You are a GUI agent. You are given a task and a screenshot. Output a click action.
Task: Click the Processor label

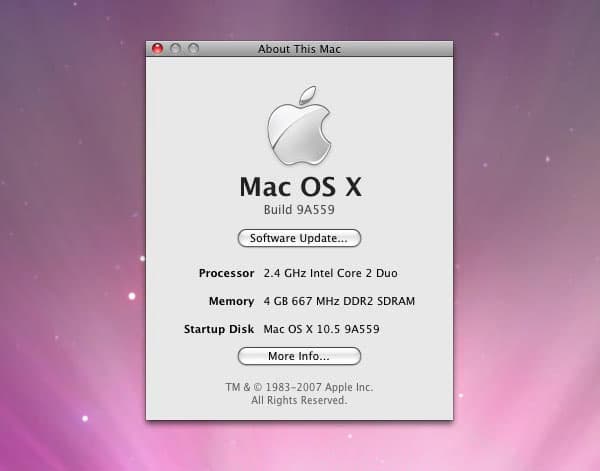point(227,273)
